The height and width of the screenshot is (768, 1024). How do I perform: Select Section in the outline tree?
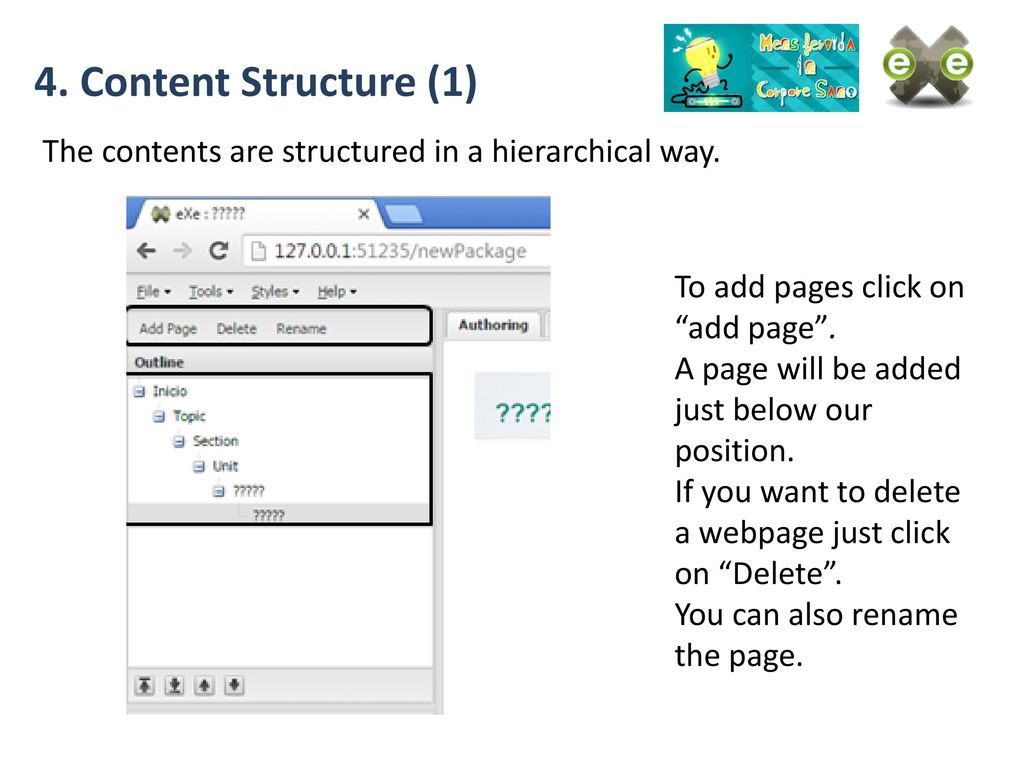[x=216, y=441]
